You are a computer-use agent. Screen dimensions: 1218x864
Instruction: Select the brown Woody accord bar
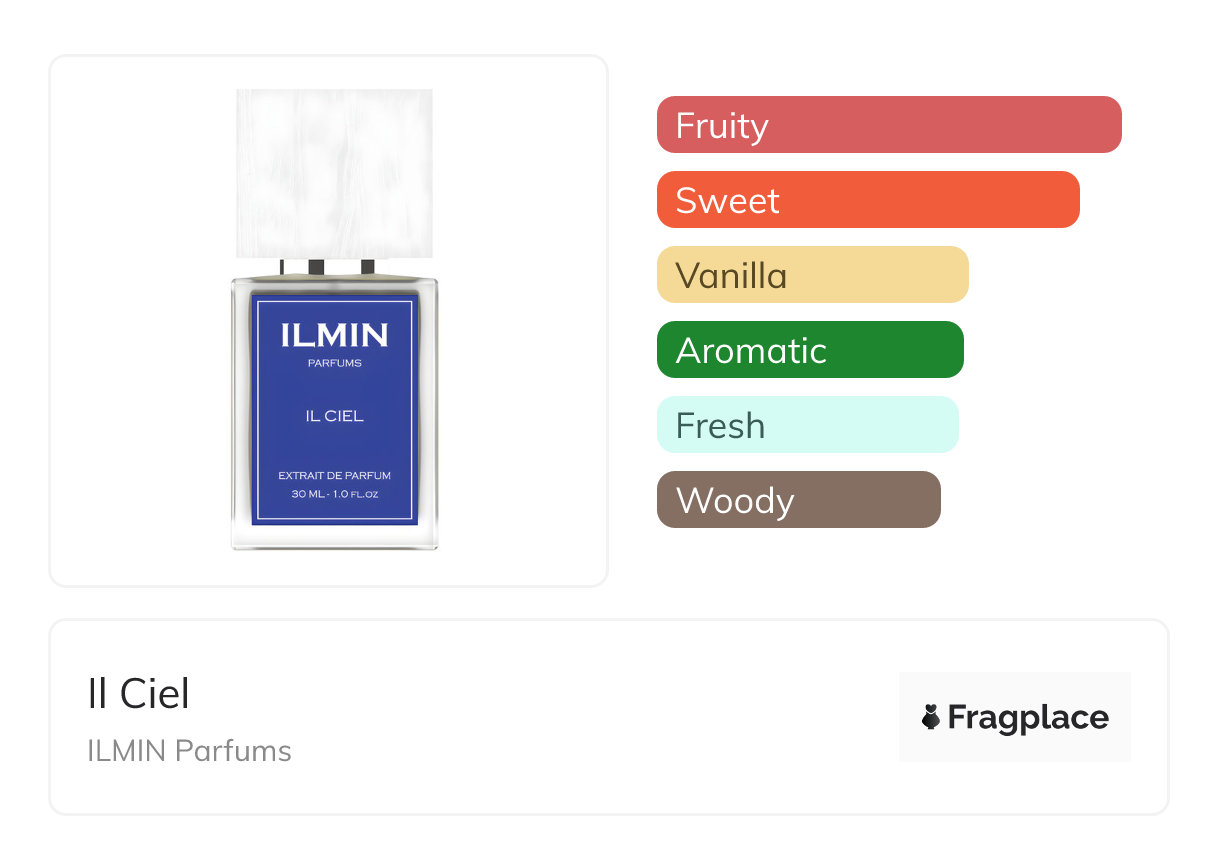798,500
